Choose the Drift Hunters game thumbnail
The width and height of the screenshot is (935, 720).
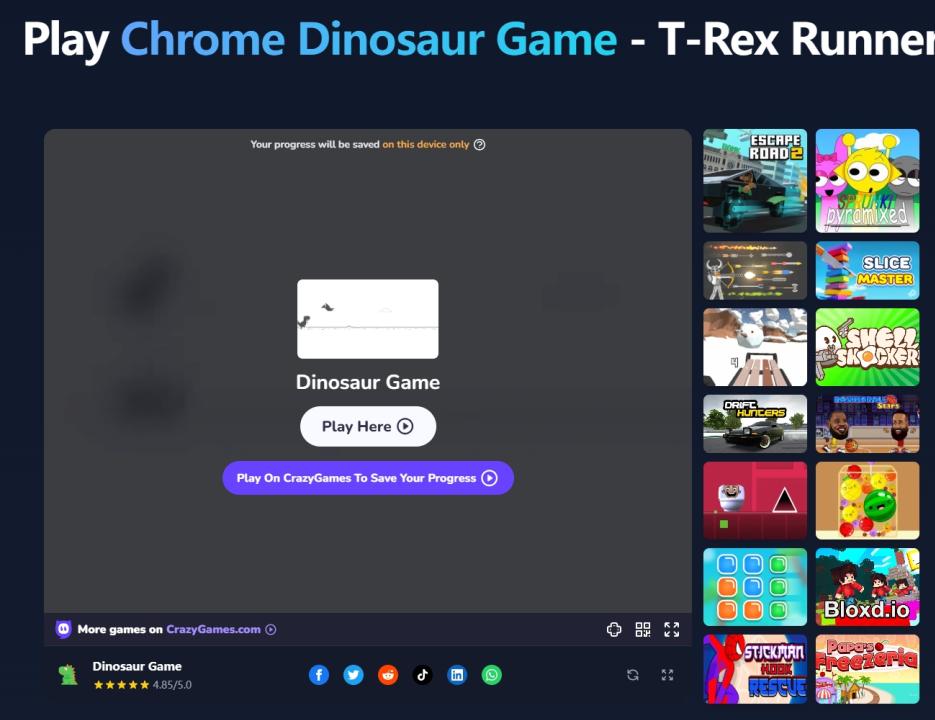tap(755, 424)
